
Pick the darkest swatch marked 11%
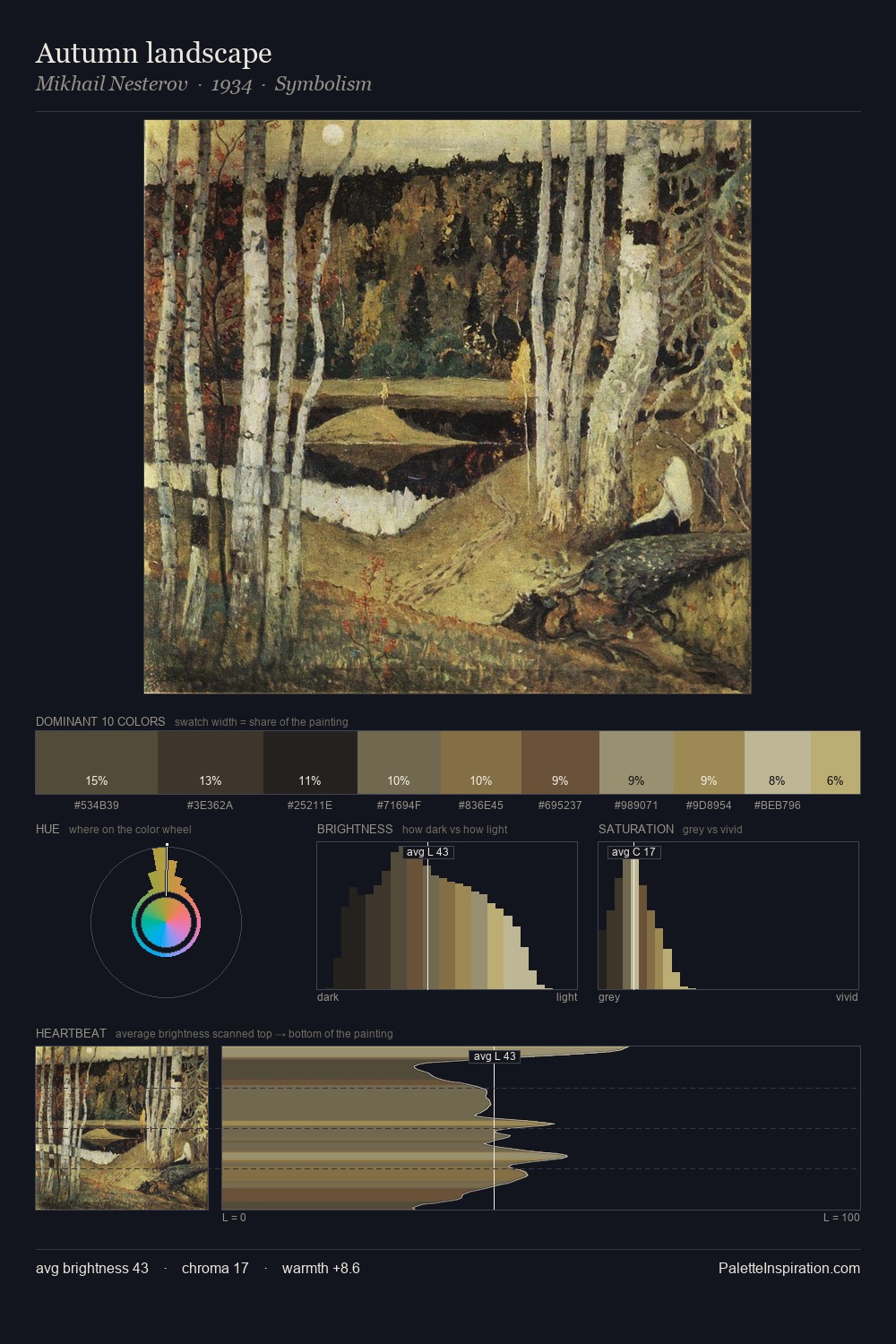click(x=310, y=762)
